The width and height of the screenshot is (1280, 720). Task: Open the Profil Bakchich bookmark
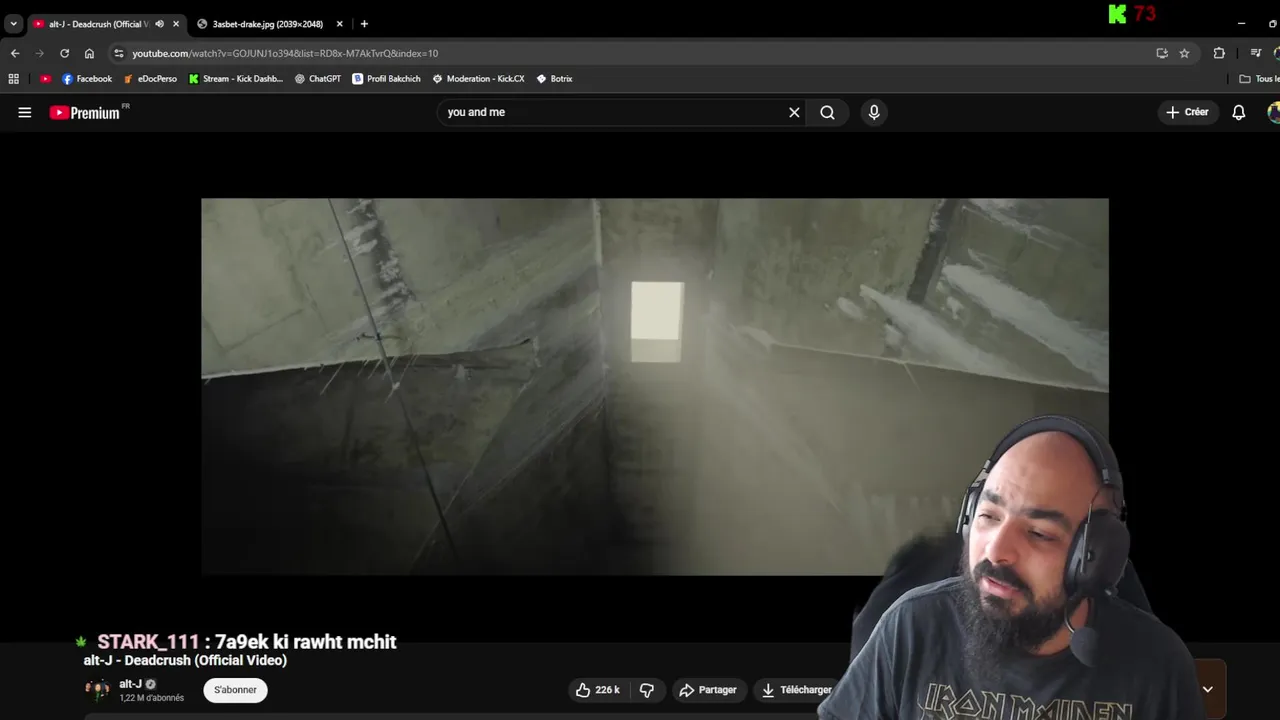coord(386,79)
